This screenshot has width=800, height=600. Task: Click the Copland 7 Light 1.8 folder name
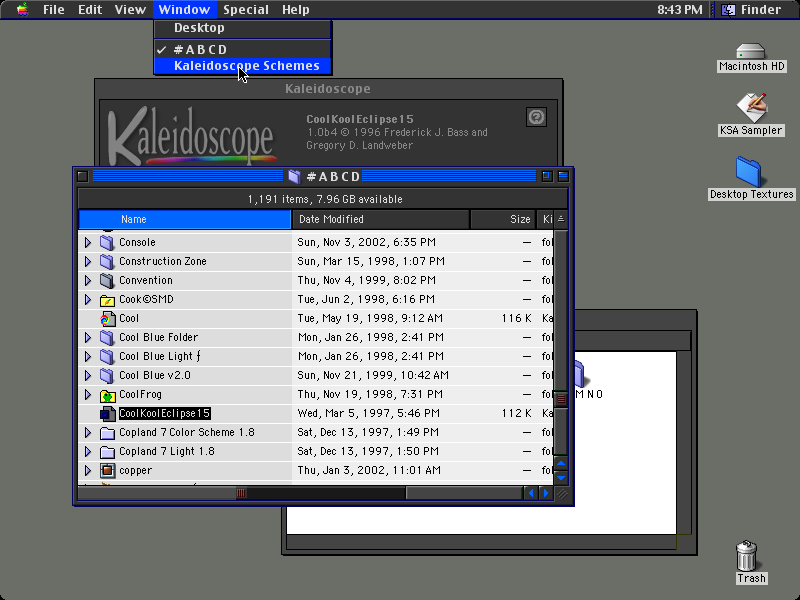click(x=166, y=452)
